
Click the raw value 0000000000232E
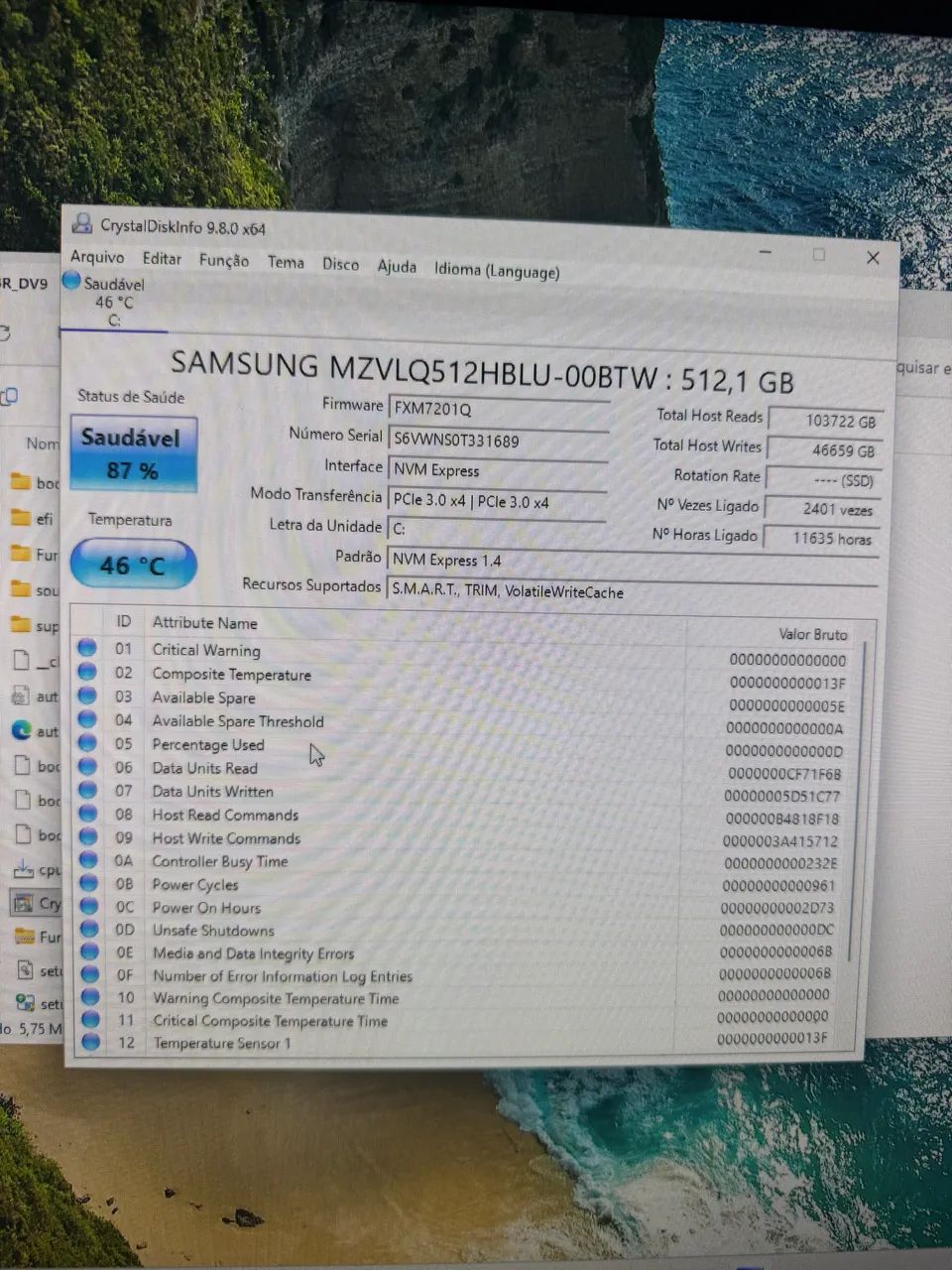[x=781, y=863]
